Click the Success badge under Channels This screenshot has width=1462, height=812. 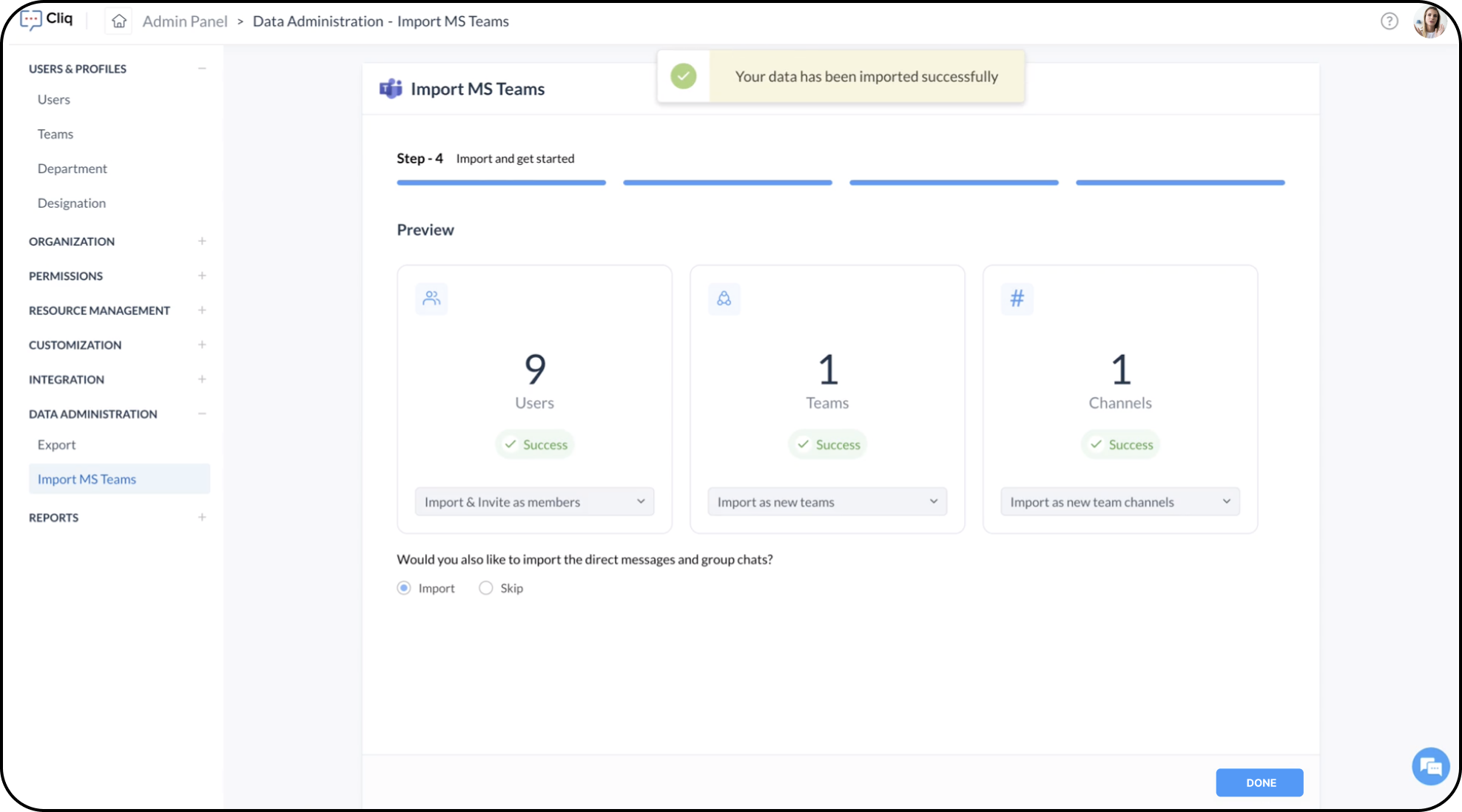tap(1120, 444)
